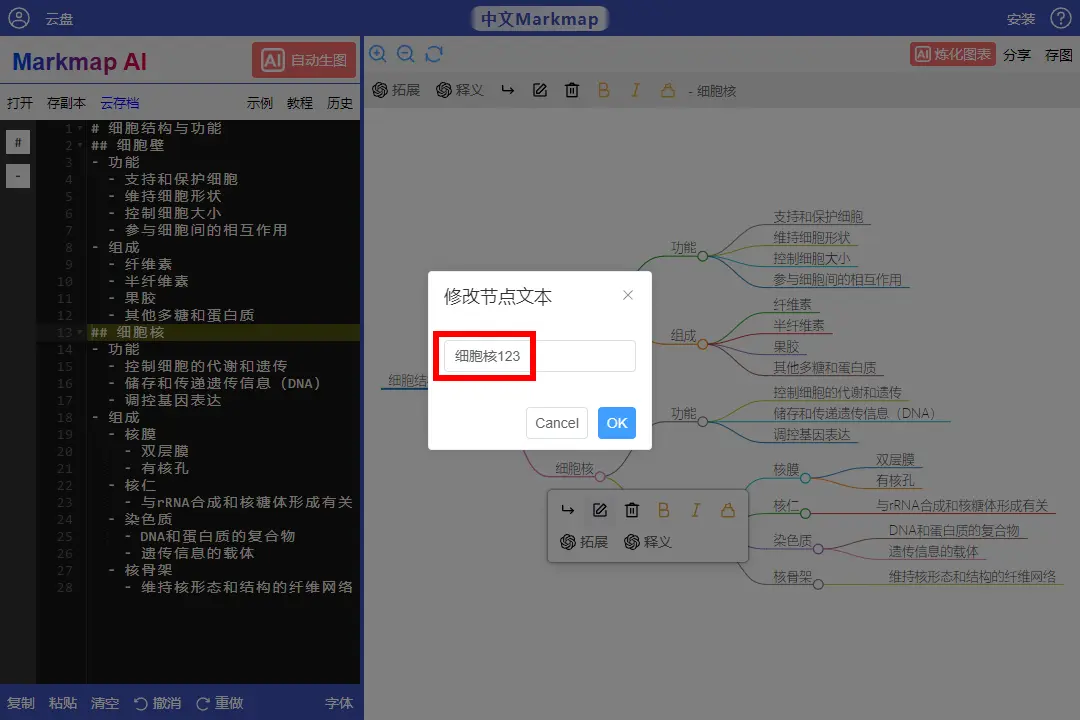Click the node text input field
The height and width of the screenshot is (720, 1080).
(x=539, y=356)
